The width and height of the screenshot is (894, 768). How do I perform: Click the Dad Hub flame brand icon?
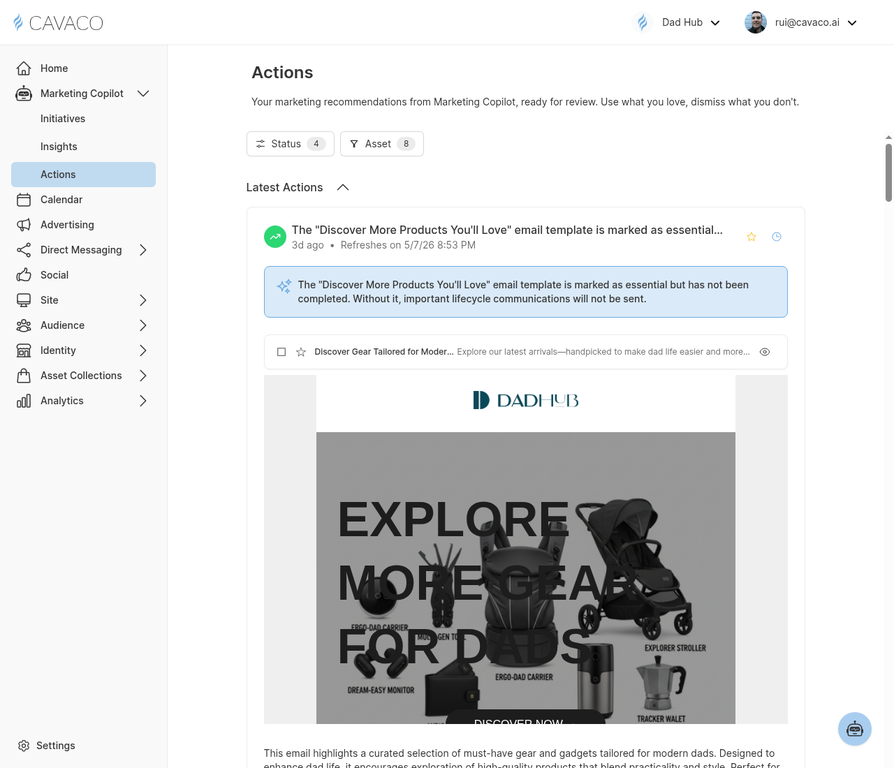(x=643, y=23)
